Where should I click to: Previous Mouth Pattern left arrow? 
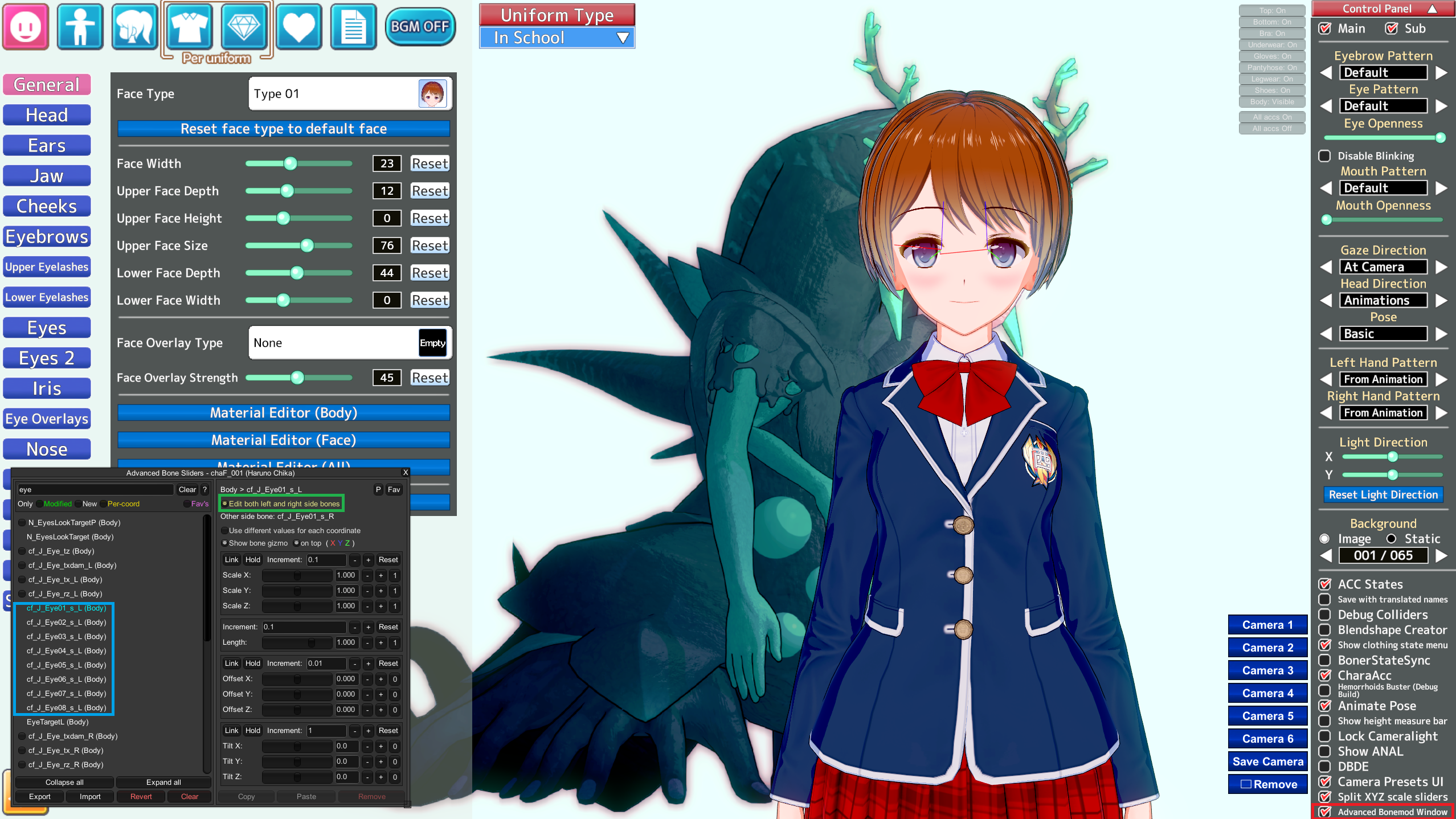point(1326,188)
